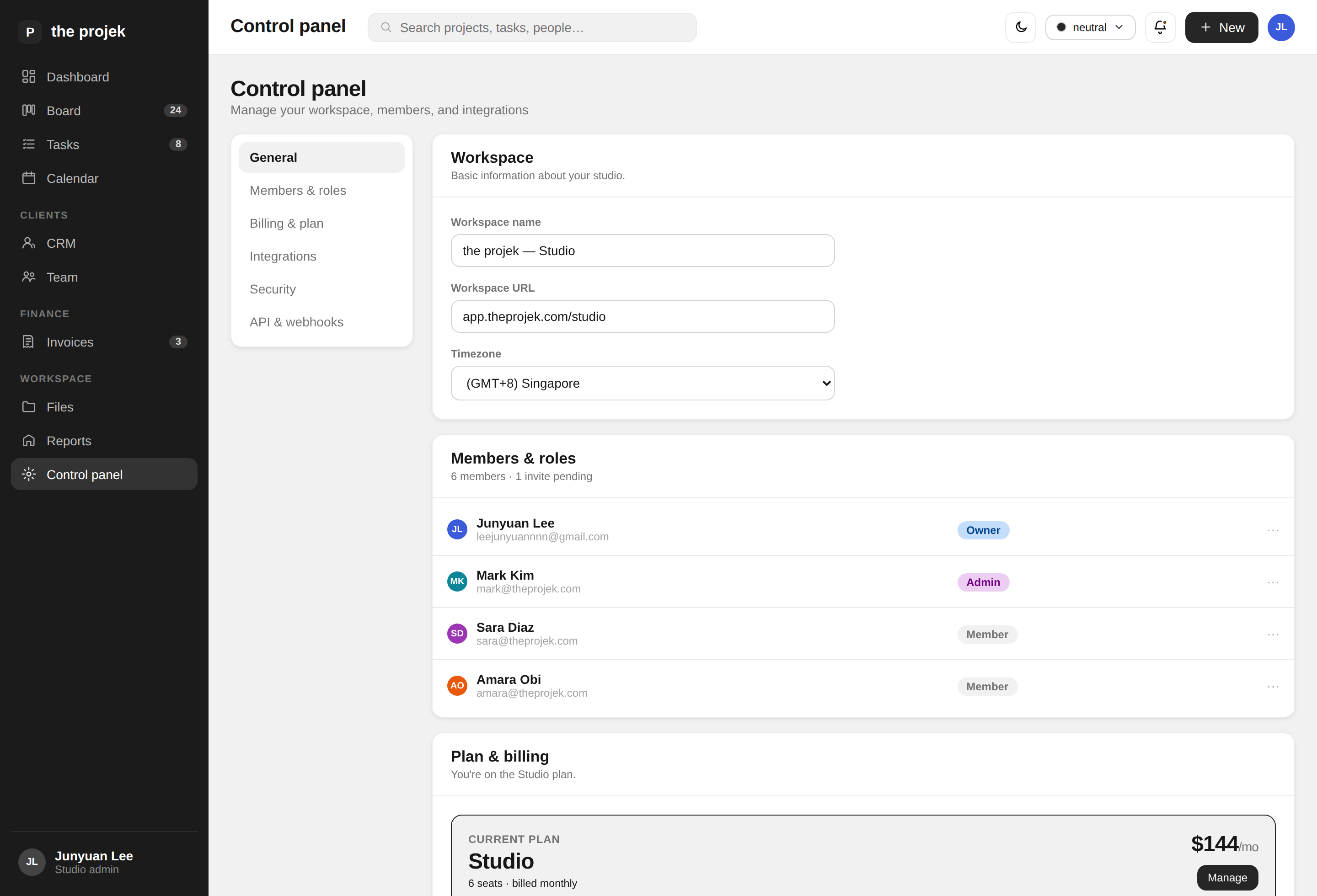The width and height of the screenshot is (1317, 896).
Task: Open notifications bell
Action: tap(1160, 27)
